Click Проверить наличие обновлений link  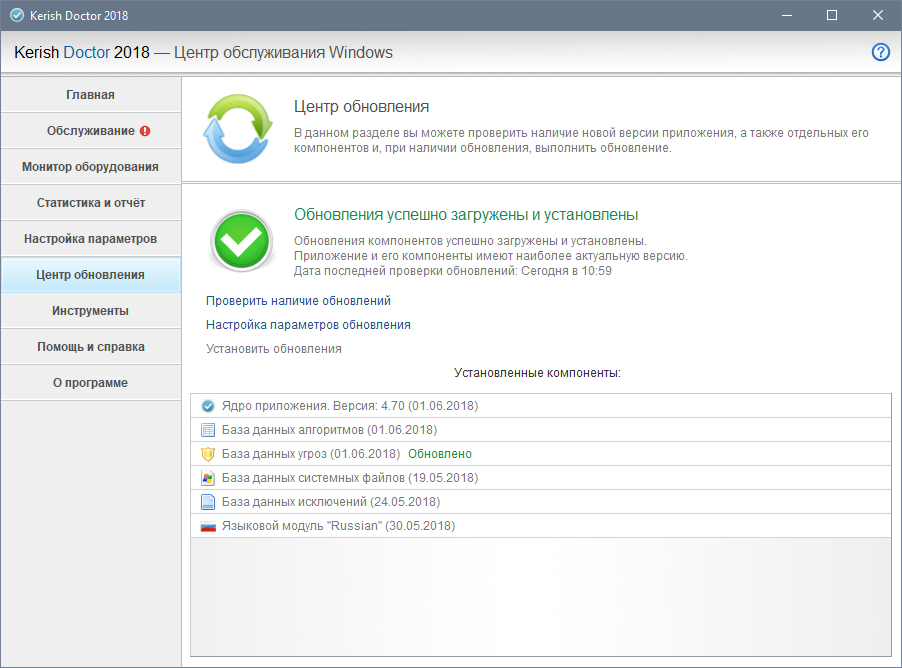(298, 301)
